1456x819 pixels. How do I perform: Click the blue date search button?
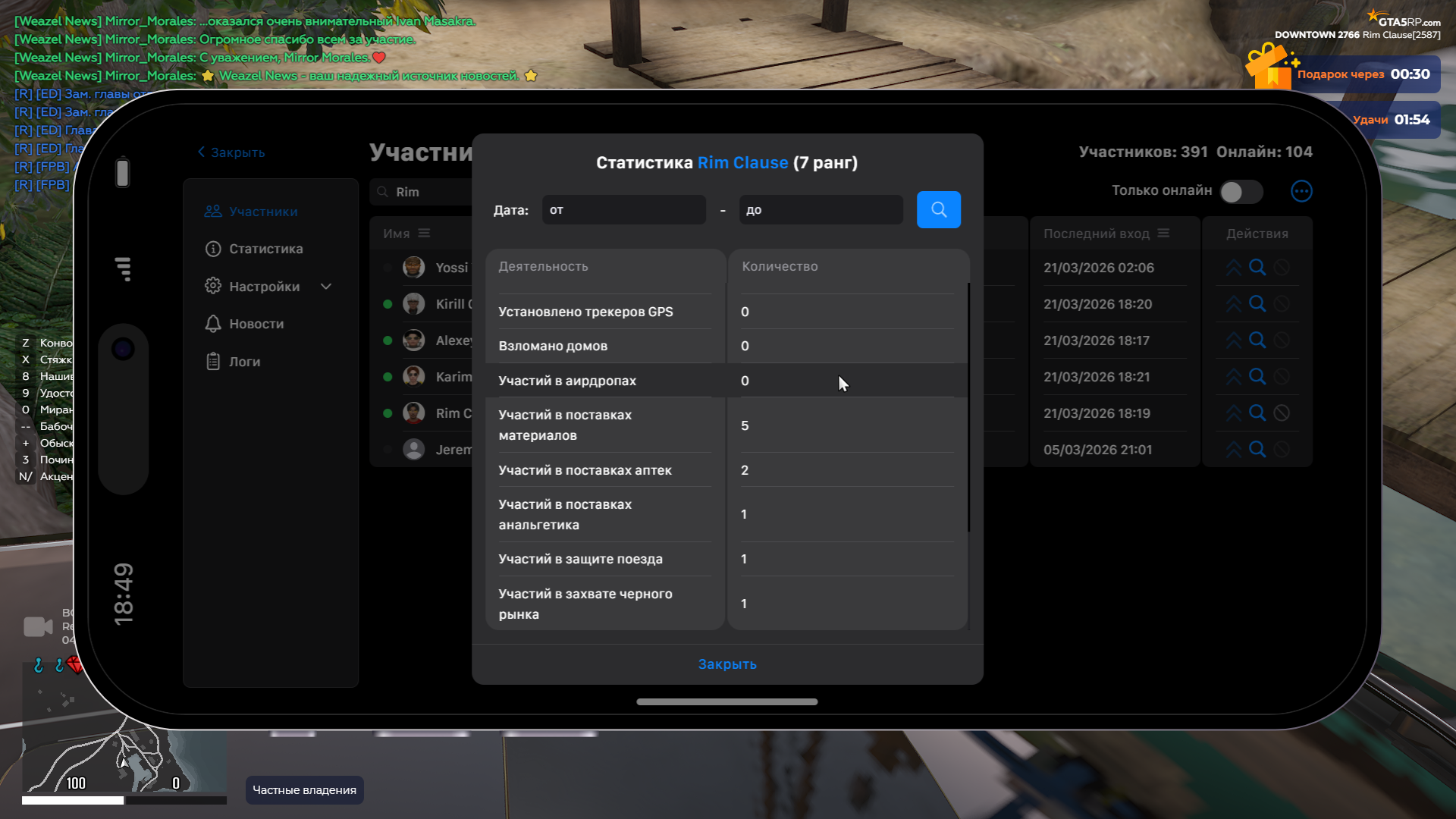tap(938, 210)
